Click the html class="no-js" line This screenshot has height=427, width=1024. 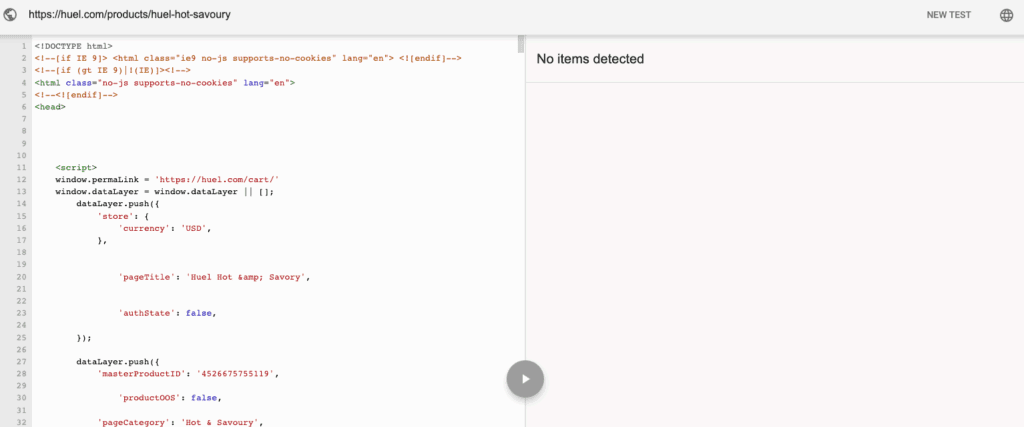[165, 83]
